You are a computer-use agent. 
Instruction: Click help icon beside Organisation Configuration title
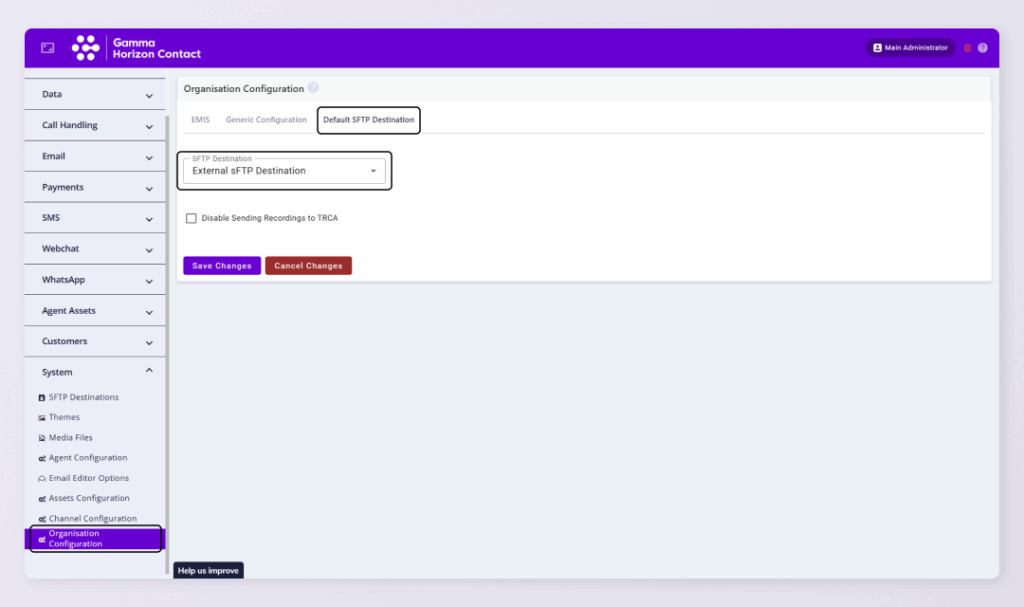click(313, 88)
